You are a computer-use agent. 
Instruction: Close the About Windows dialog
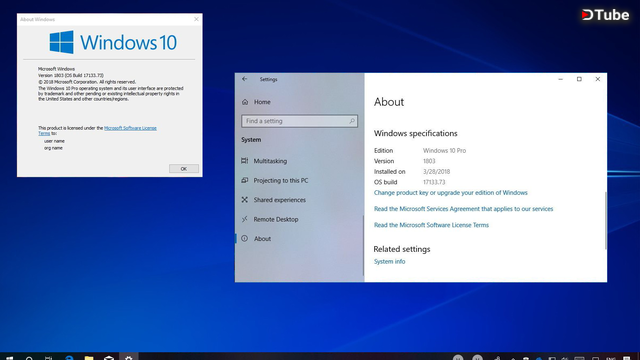pos(196,19)
